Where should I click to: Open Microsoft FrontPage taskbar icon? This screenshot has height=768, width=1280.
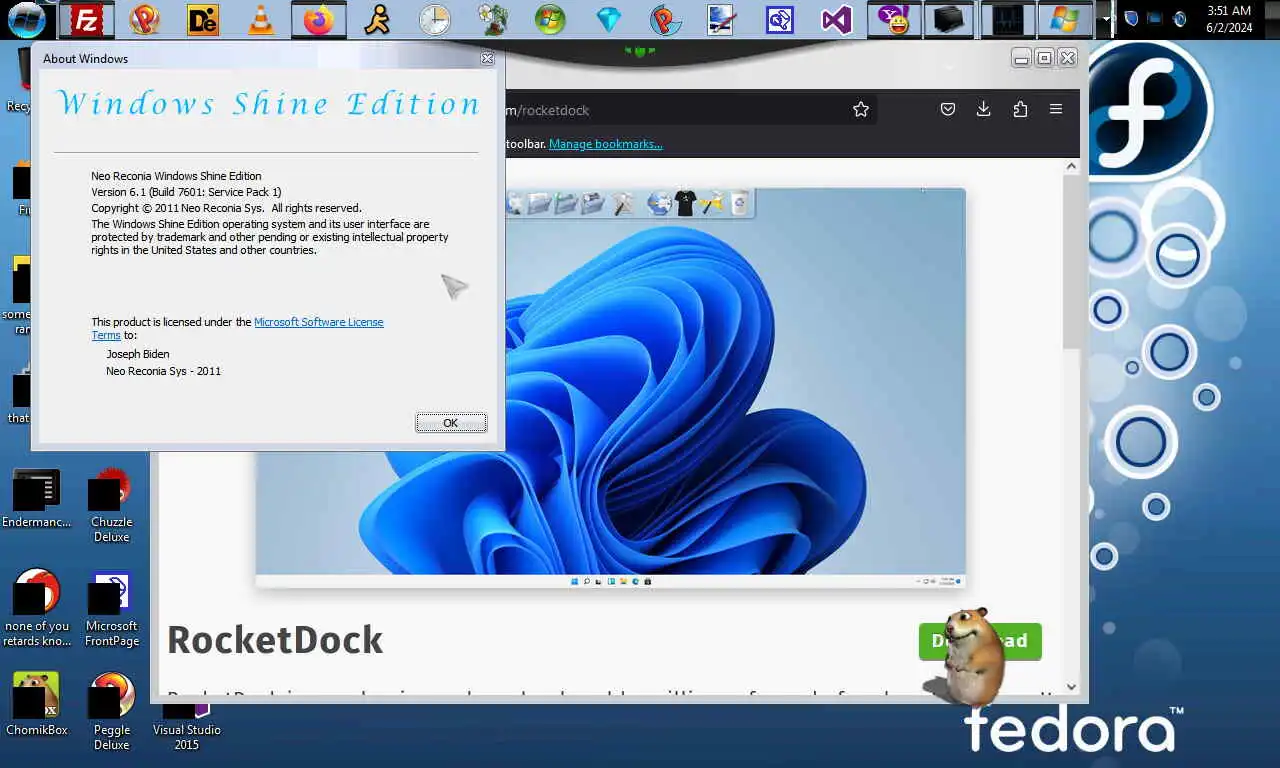[780, 19]
